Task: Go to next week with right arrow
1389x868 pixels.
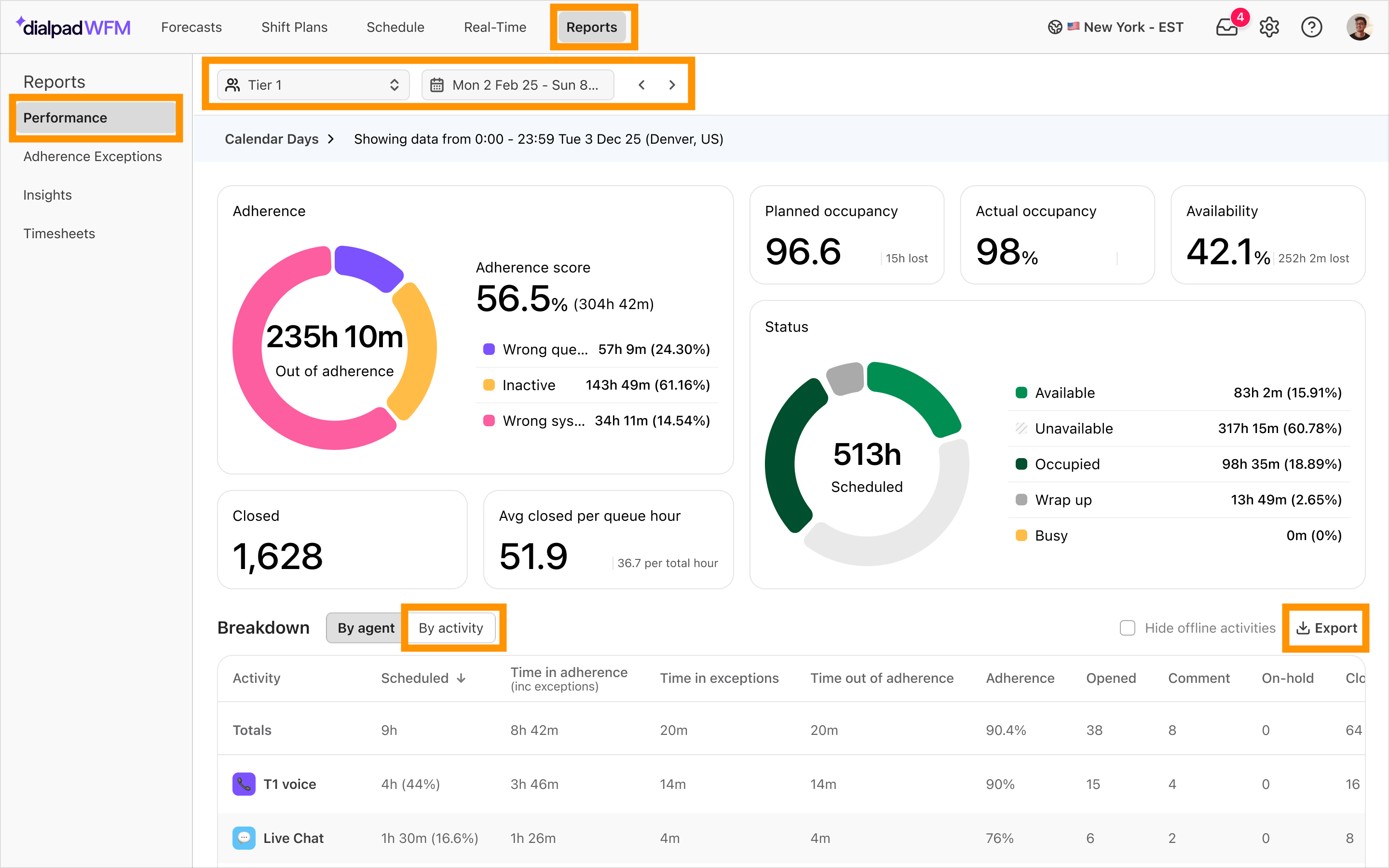Action: click(672, 85)
